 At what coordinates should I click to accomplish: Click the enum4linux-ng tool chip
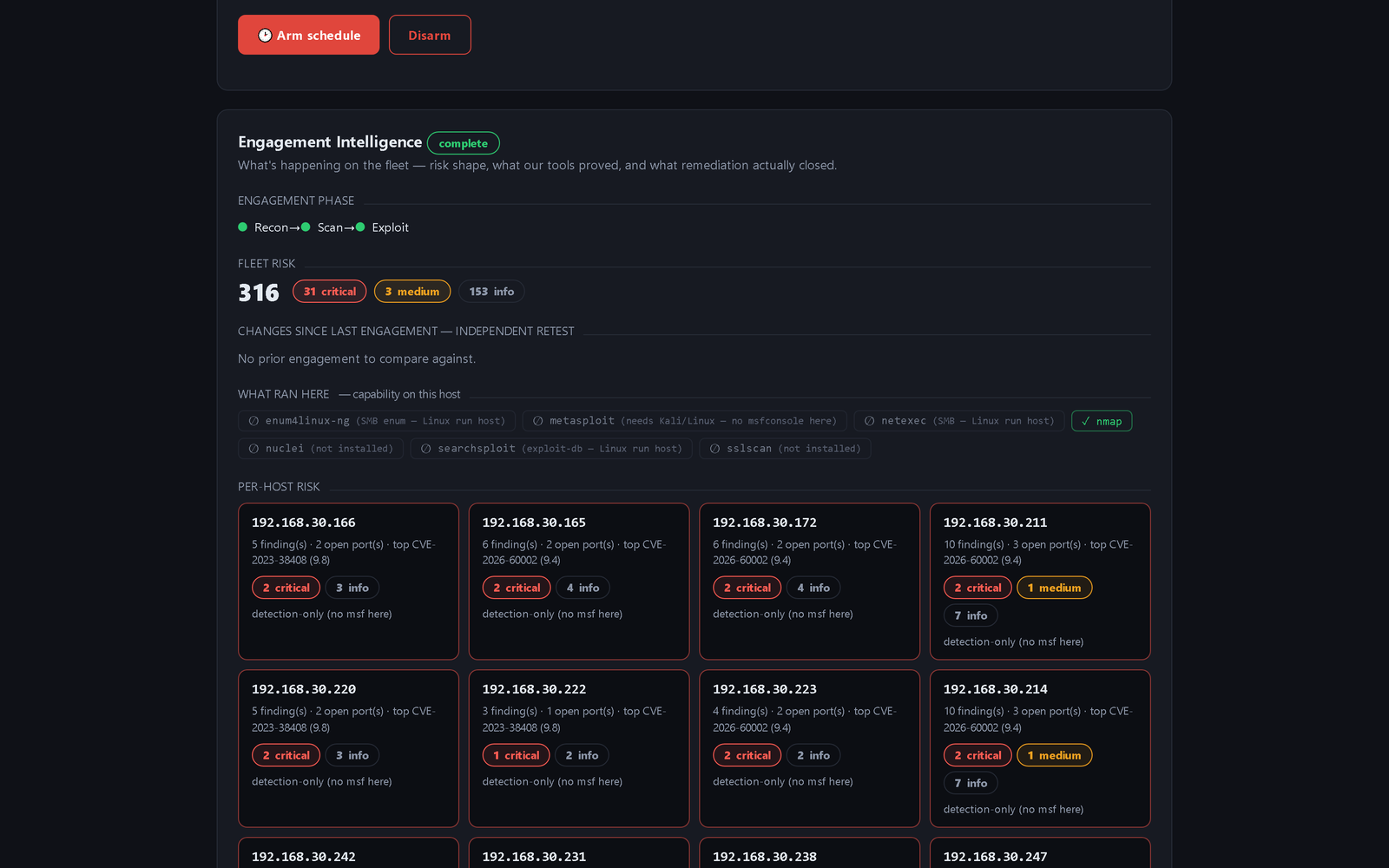click(377, 421)
